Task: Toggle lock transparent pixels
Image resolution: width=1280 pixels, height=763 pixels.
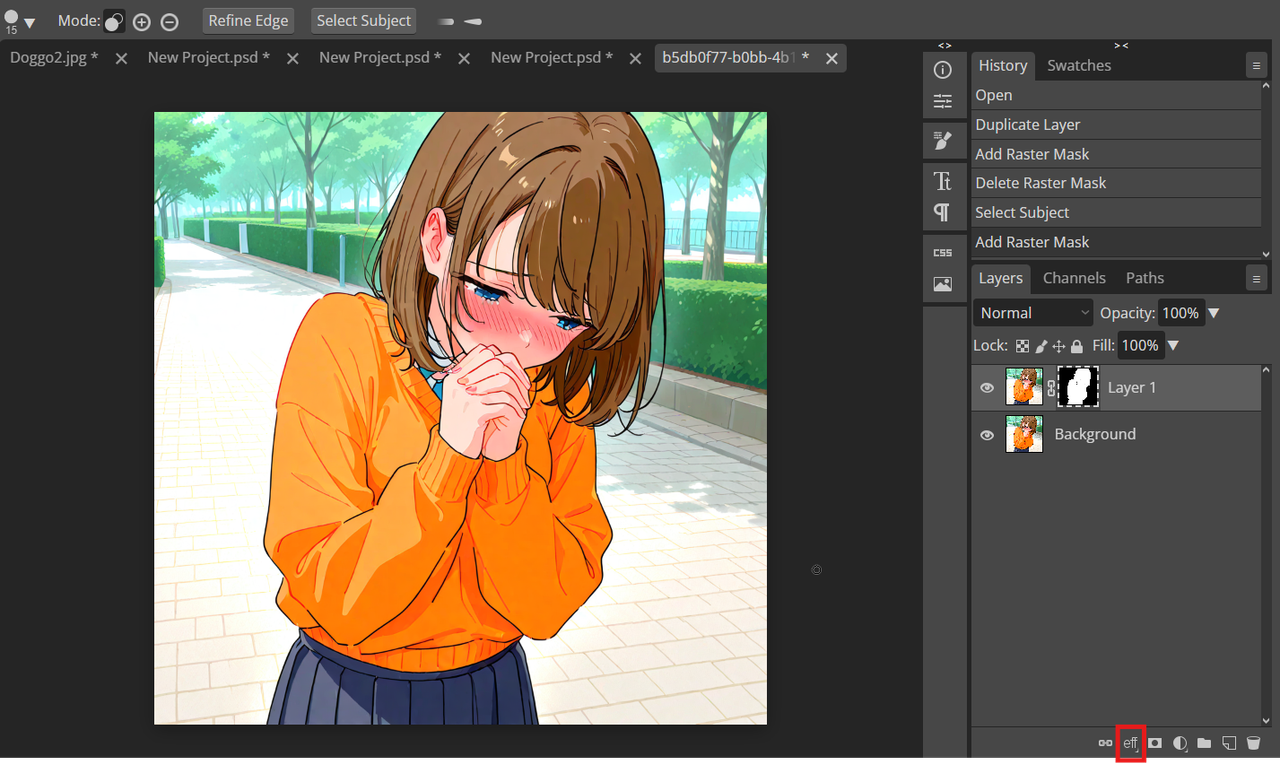Action: (x=1022, y=346)
